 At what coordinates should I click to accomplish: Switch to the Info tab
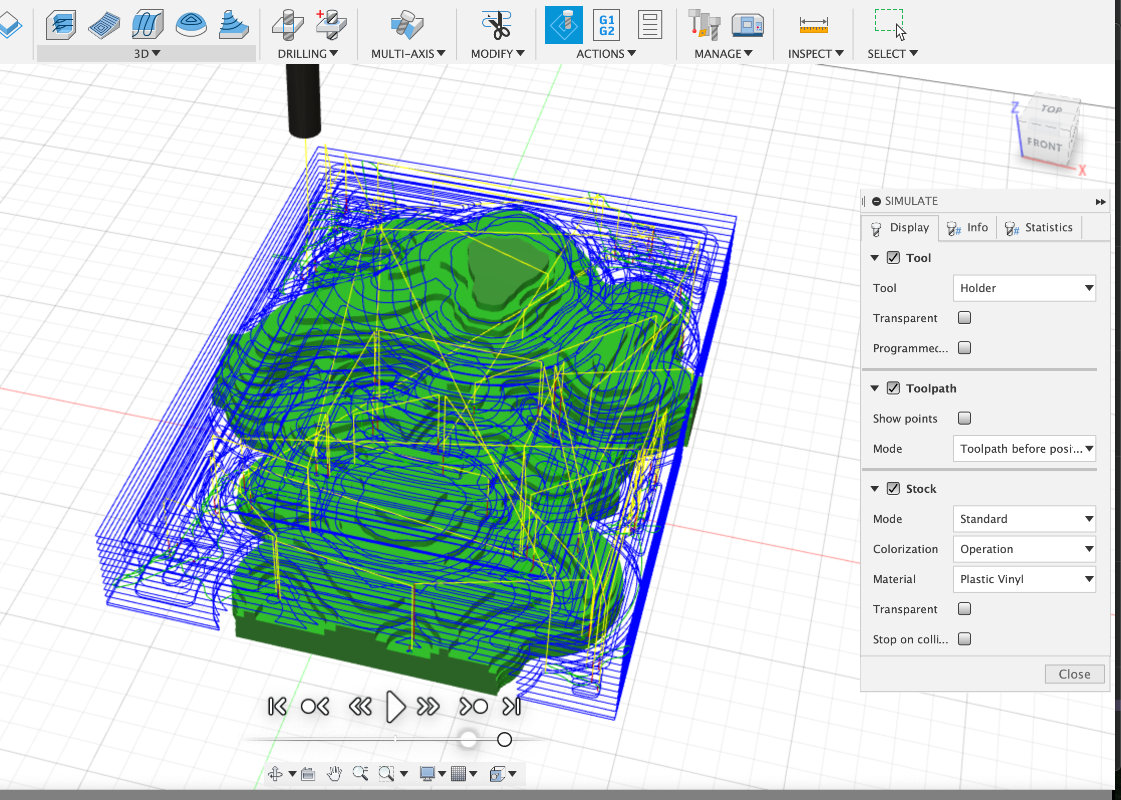967,227
